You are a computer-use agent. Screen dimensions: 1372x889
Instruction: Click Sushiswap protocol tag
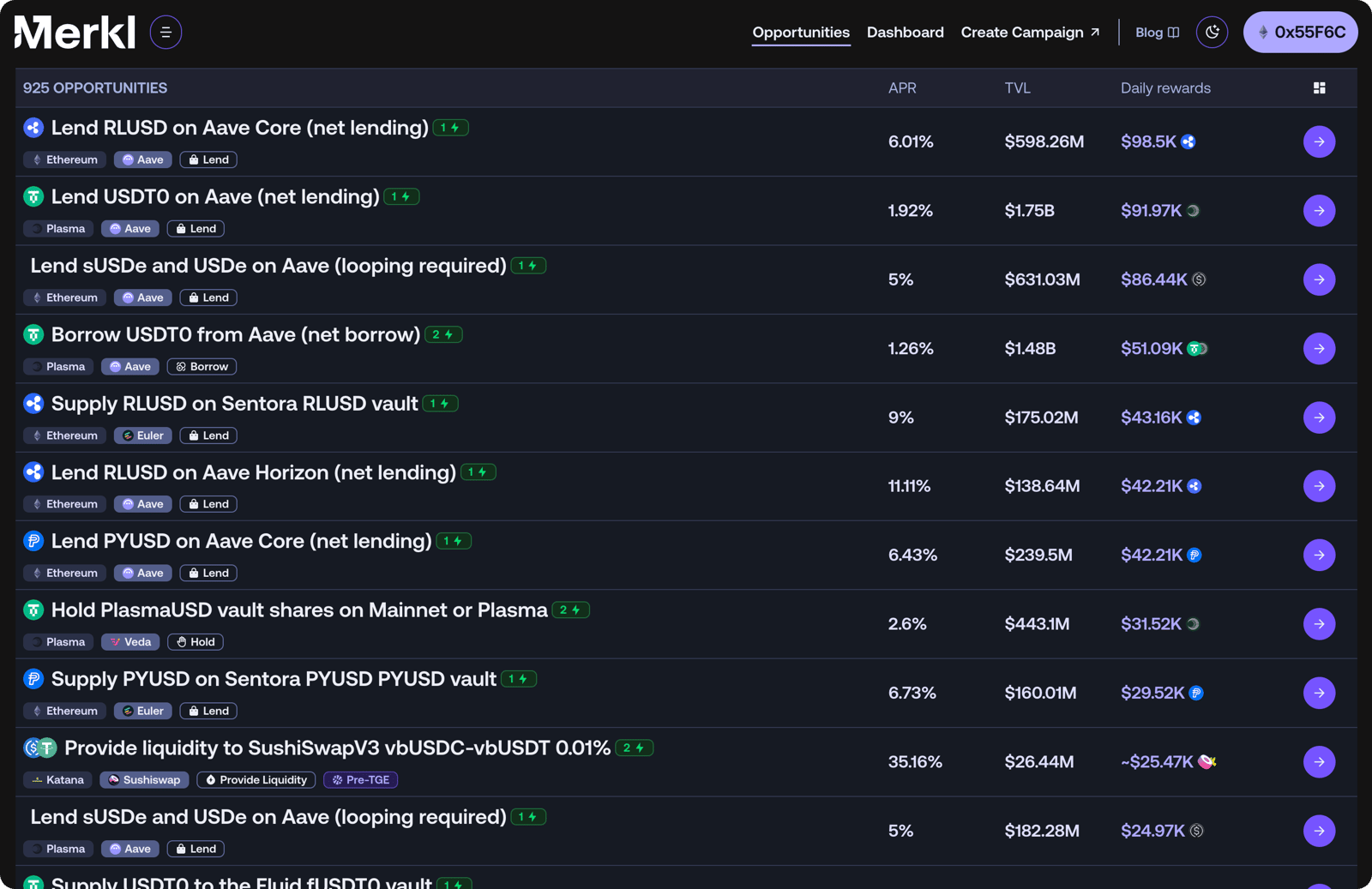144,780
